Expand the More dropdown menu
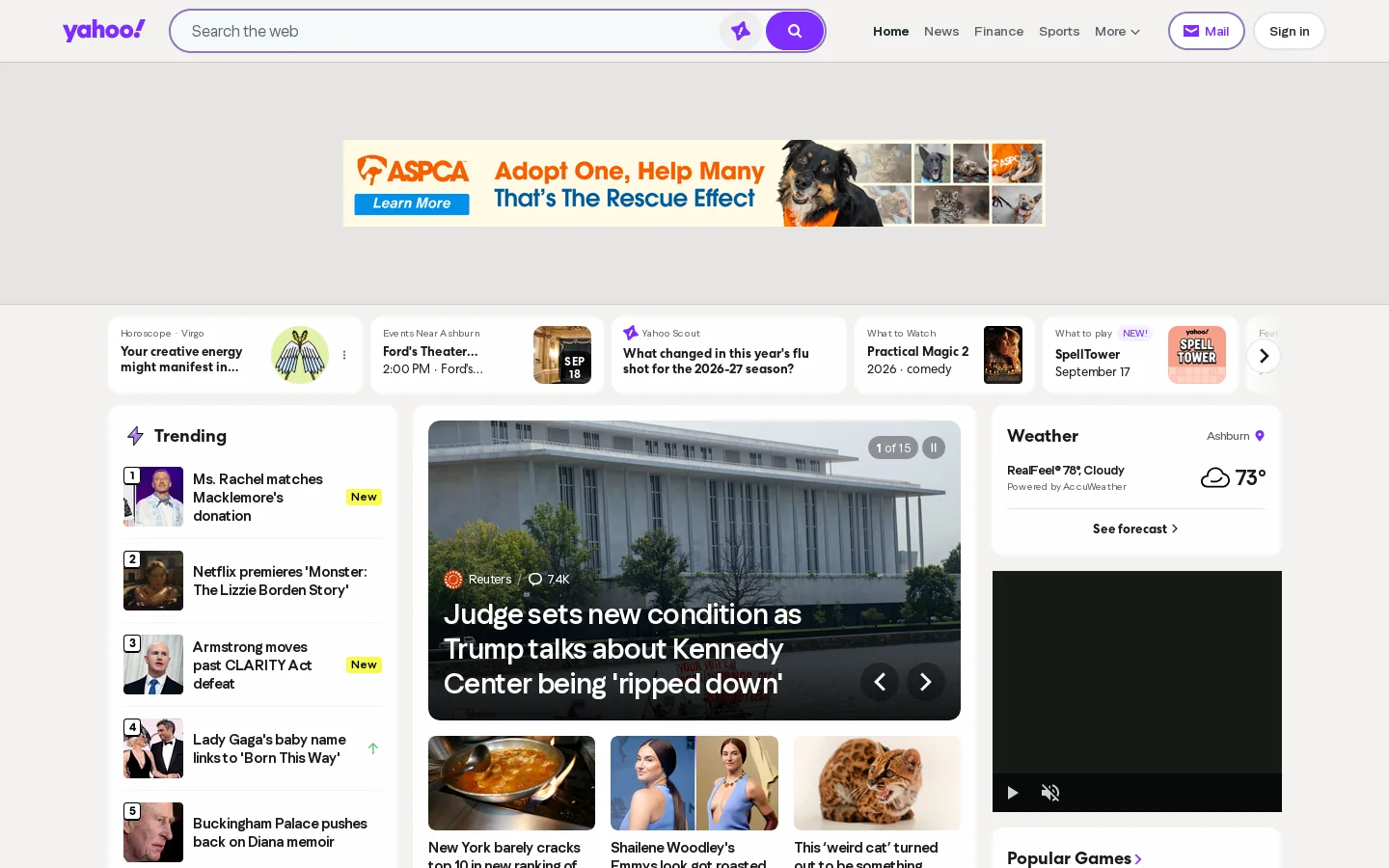 pos(1117,31)
